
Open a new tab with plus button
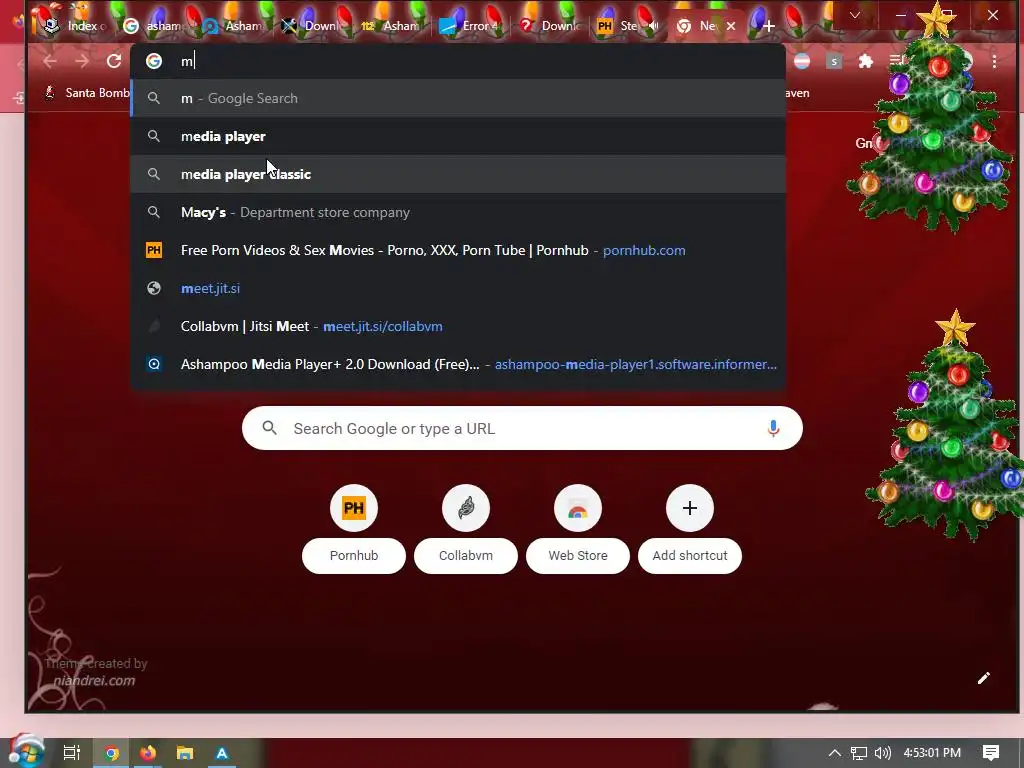[x=769, y=26]
